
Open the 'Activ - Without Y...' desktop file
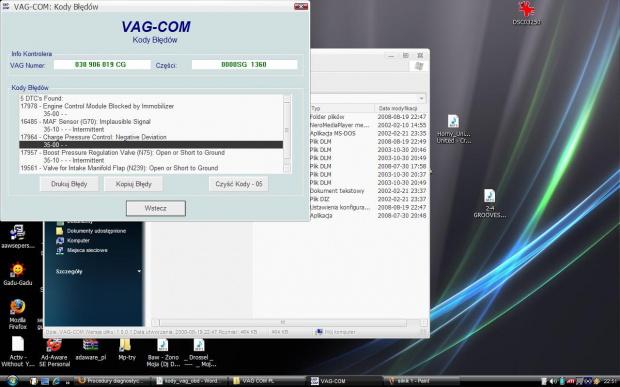18,351
